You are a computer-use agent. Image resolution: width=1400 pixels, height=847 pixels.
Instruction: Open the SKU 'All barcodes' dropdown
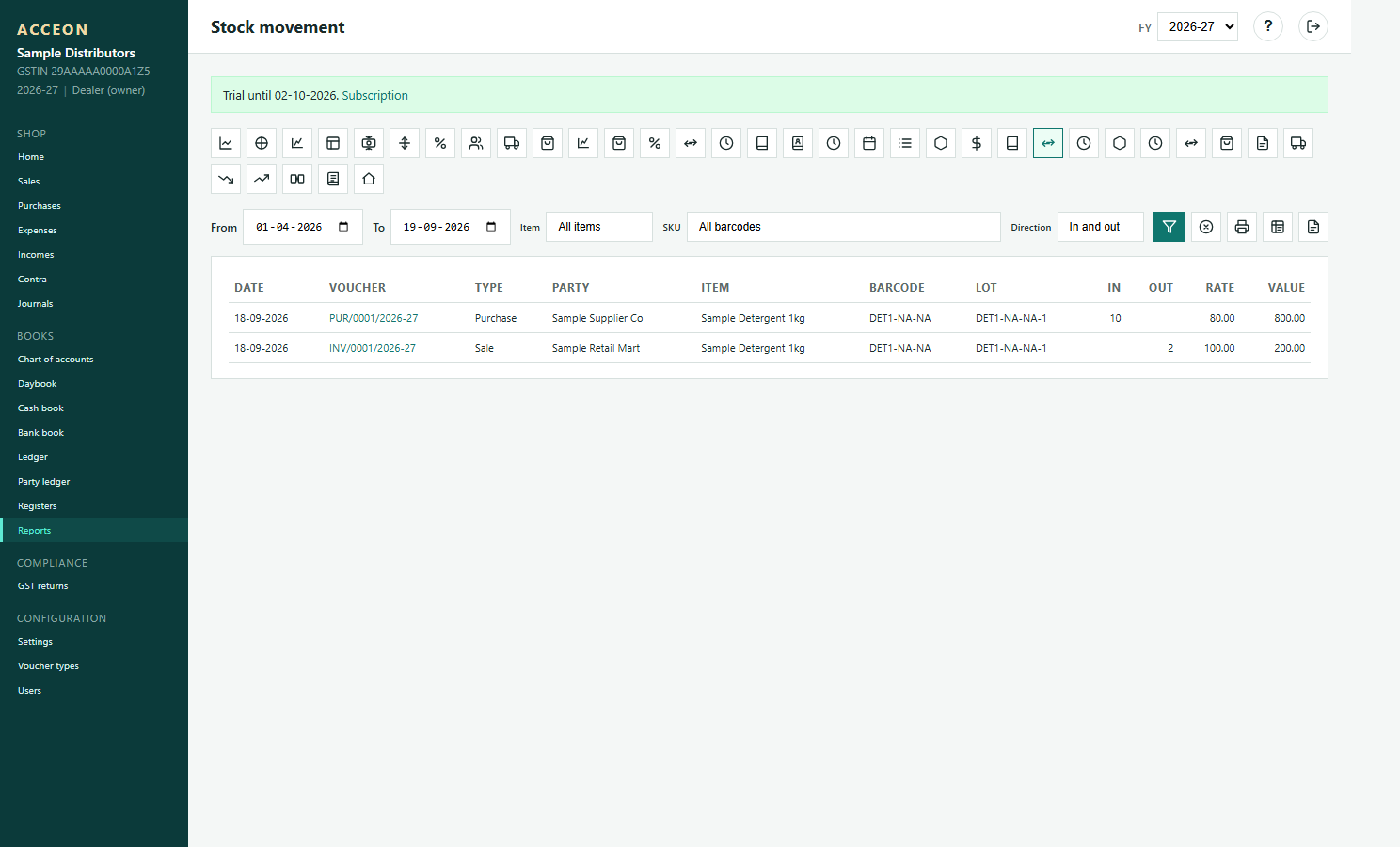tap(844, 227)
